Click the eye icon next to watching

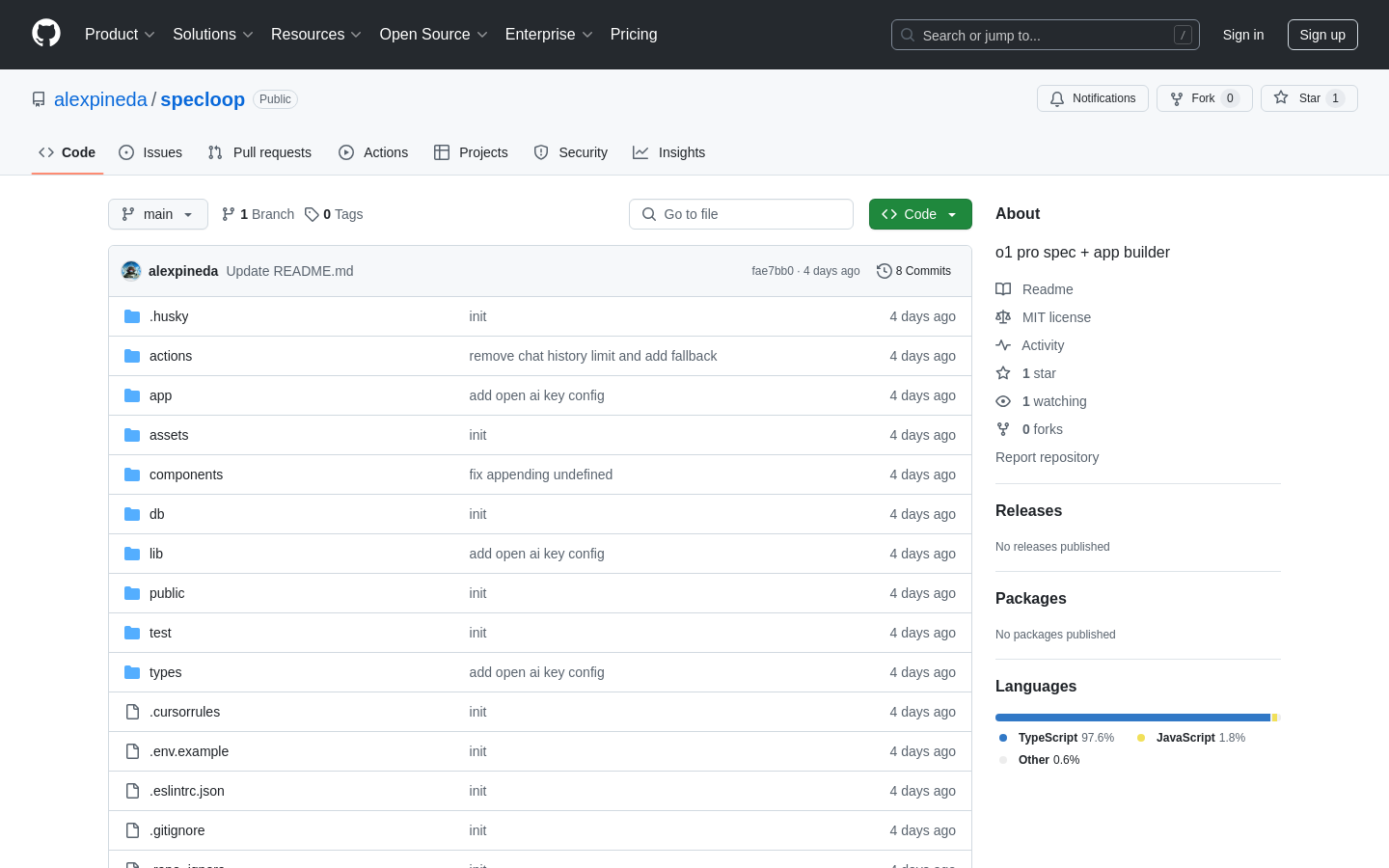click(1003, 401)
